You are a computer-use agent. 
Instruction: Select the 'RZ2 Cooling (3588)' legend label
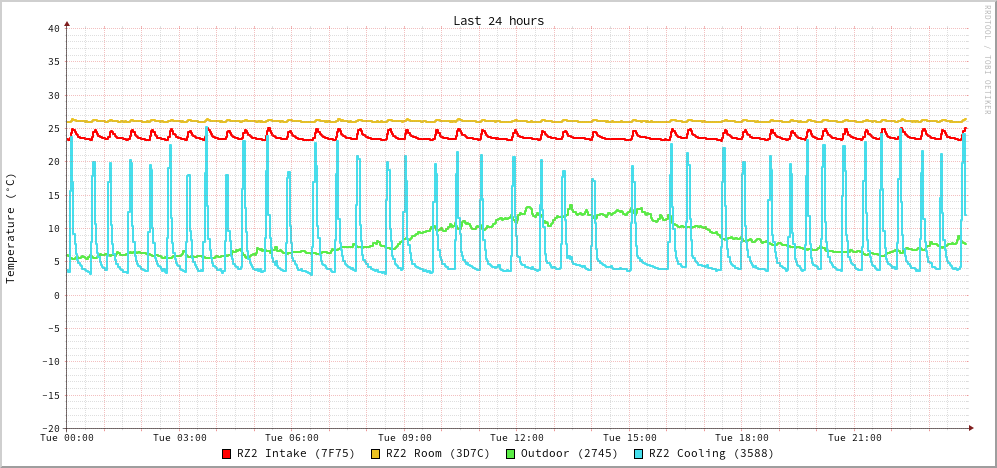tap(711, 453)
